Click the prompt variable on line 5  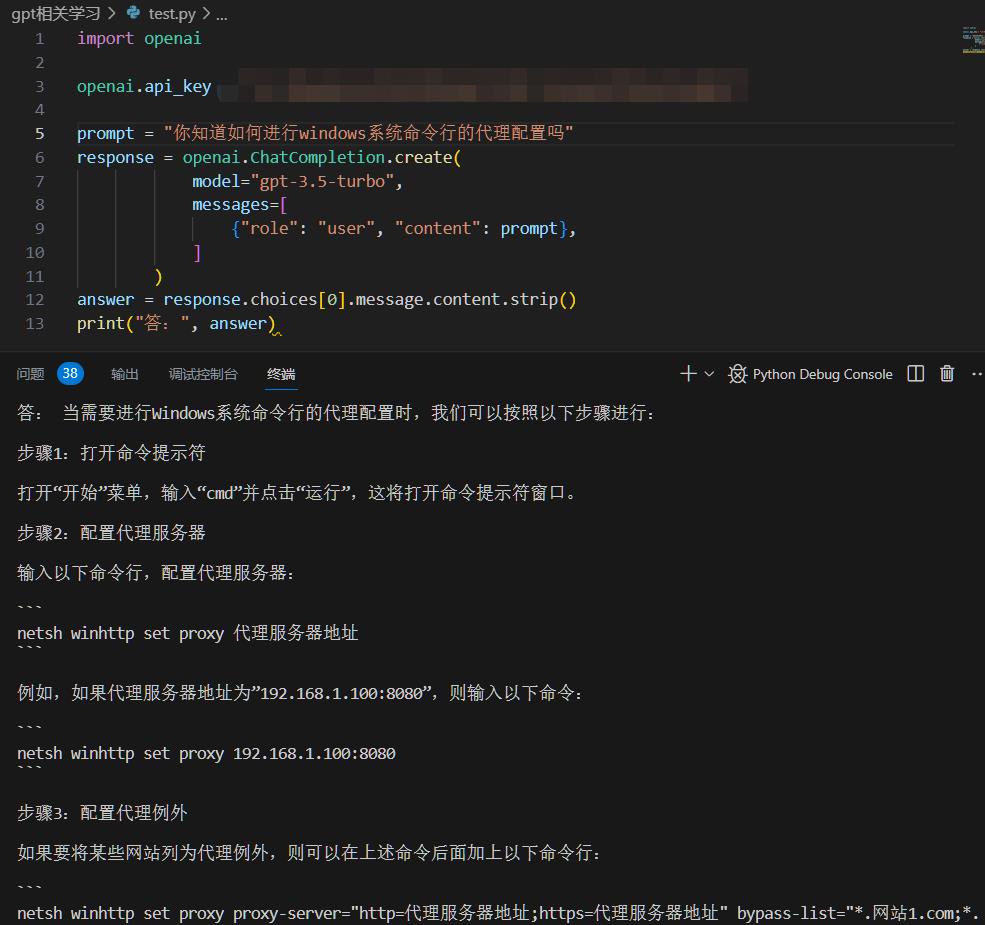point(104,133)
